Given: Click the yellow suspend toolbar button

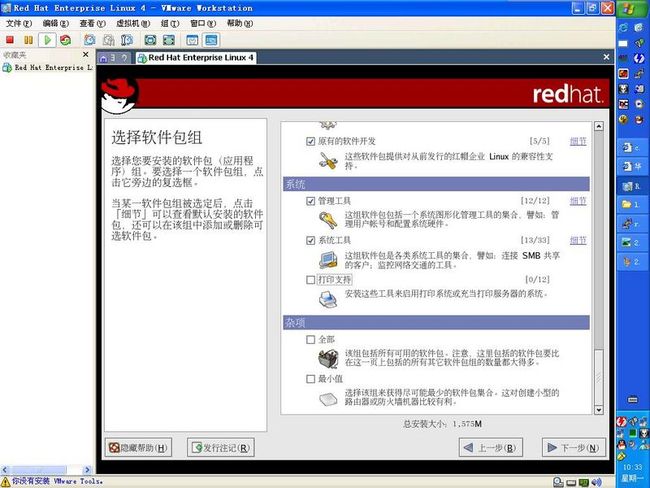Looking at the screenshot, I should pyautogui.click(x=28, y=40).
